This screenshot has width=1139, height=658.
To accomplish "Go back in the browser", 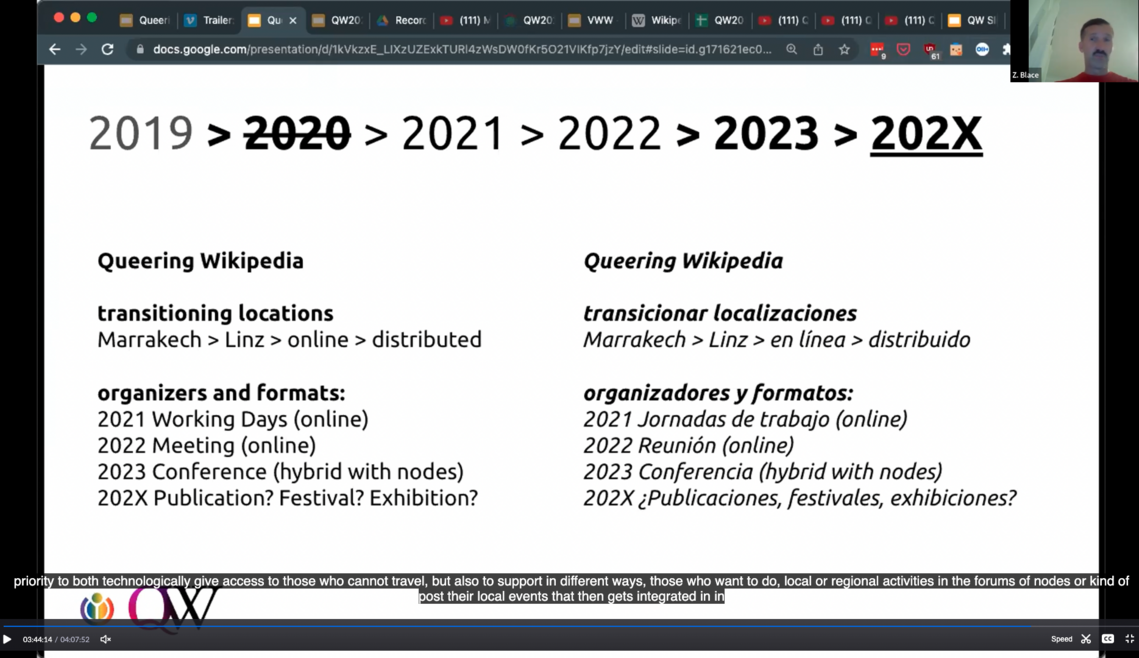I will (54, 49).
